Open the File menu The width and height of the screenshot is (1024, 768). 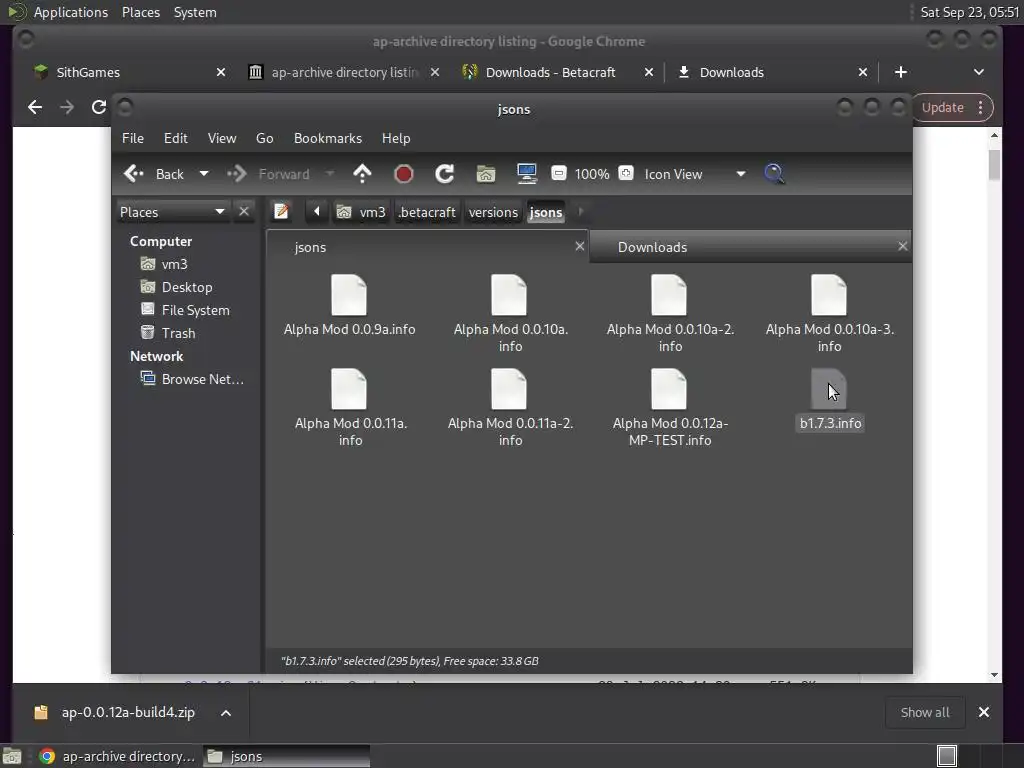coord(133,138)
